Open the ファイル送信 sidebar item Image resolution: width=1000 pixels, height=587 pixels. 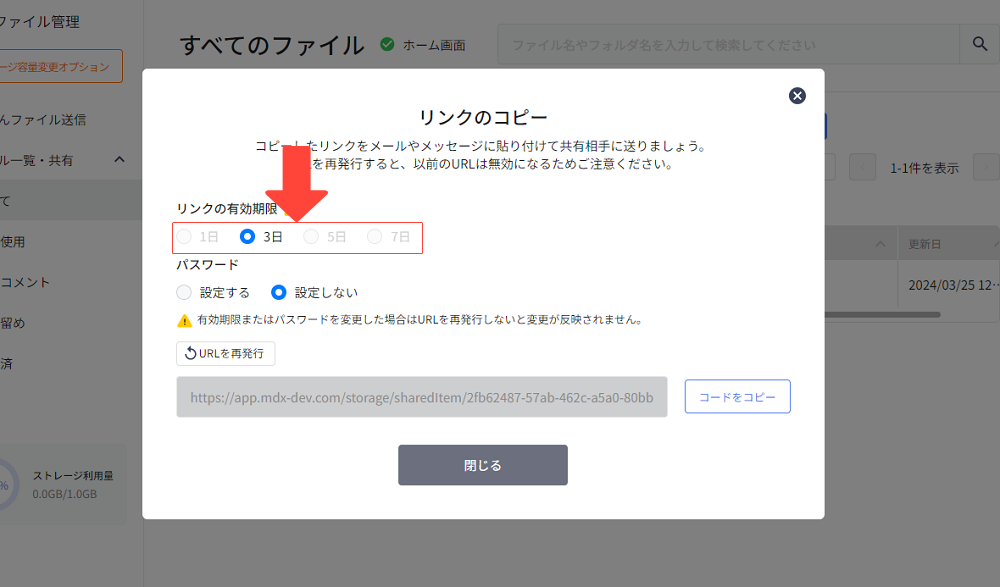click(43, 119)
